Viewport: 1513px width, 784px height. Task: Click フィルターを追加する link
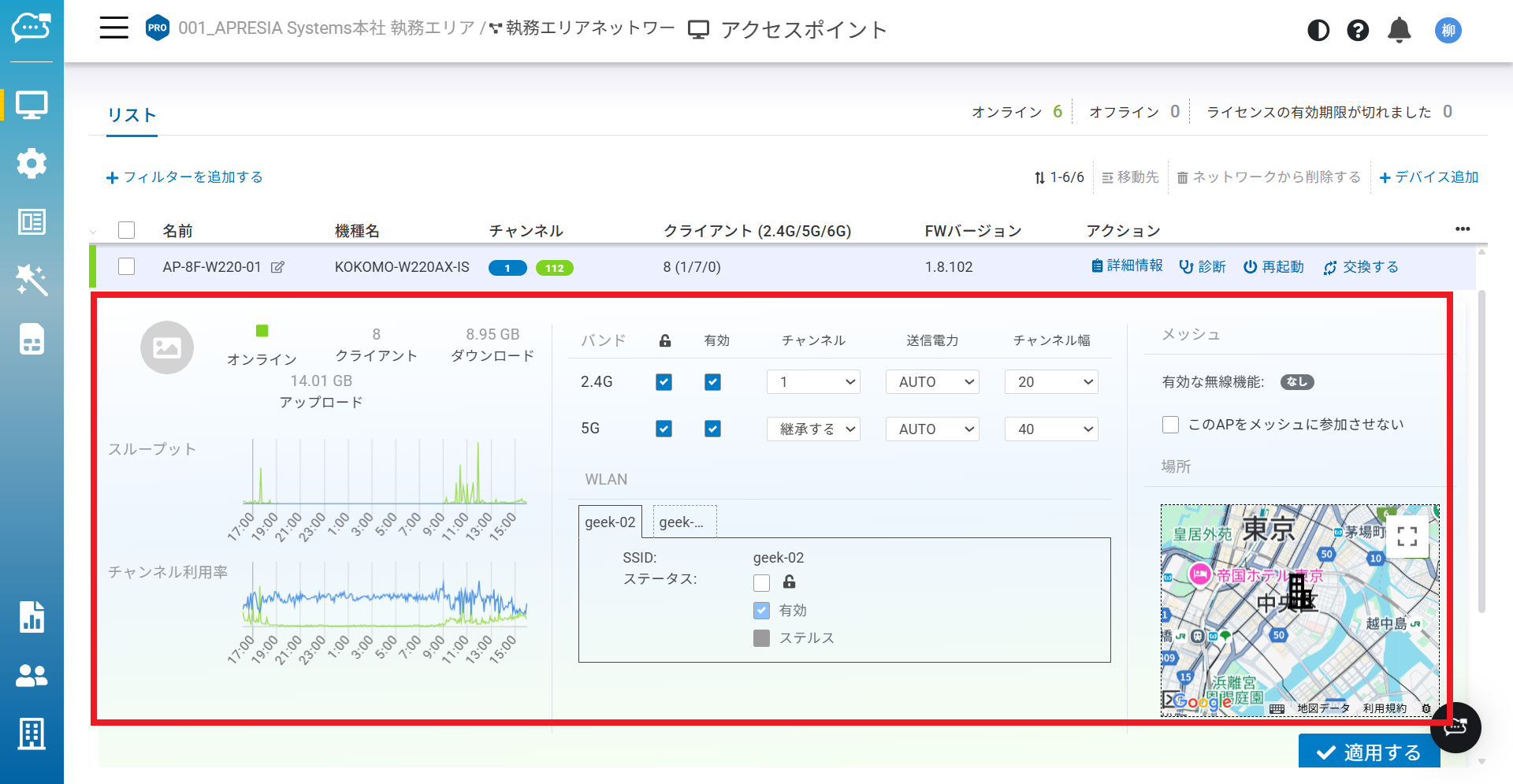[184, 177]
